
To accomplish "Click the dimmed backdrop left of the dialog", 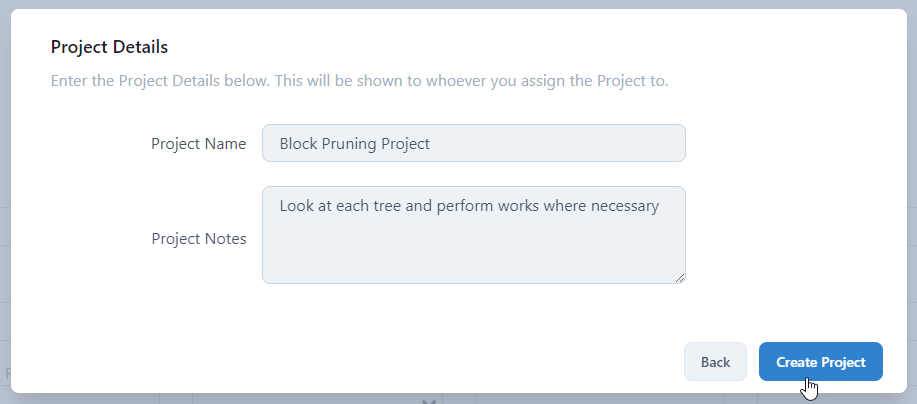I will (x=5, y=200).
